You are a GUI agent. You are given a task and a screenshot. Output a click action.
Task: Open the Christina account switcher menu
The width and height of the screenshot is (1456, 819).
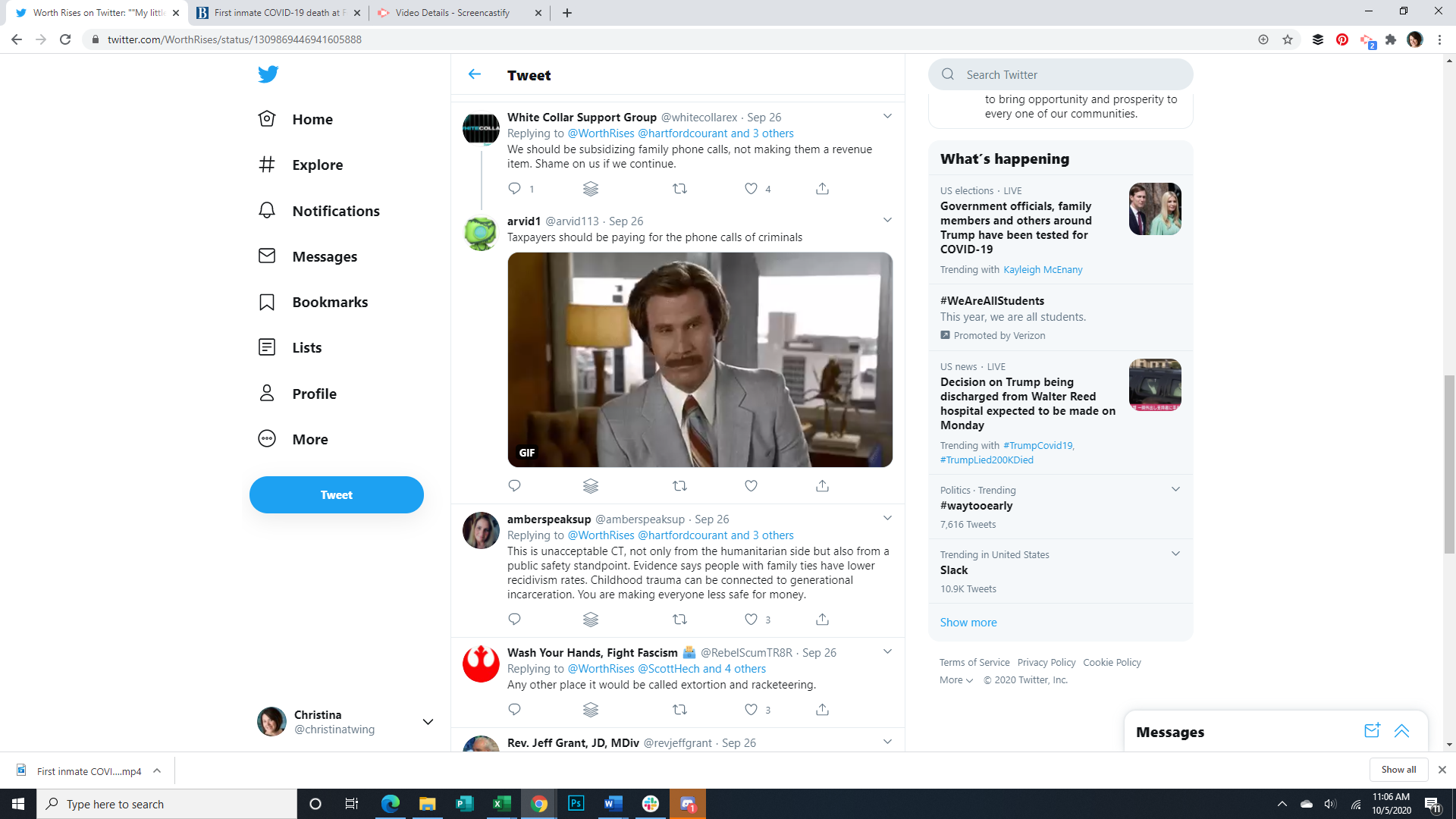[x=428, y=722]
